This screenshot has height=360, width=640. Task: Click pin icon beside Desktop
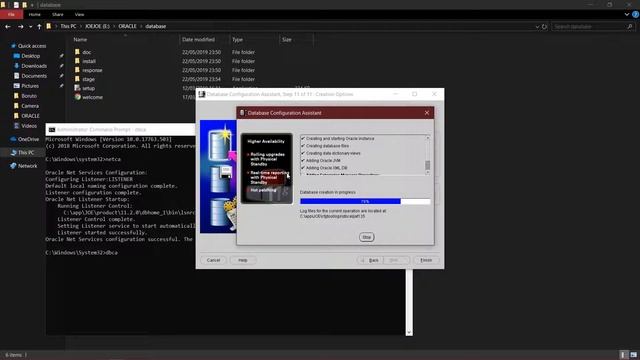click(61, 56)
